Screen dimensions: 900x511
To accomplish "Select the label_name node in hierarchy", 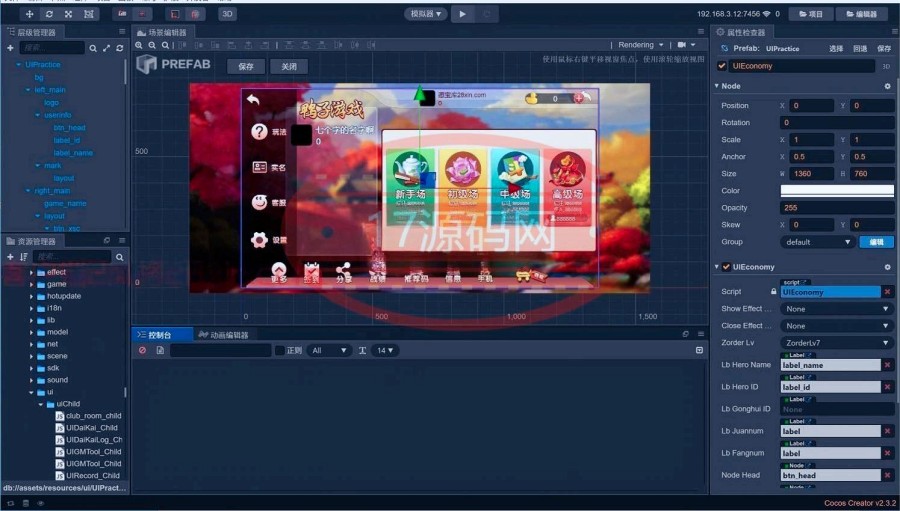I will coord(73,153).
